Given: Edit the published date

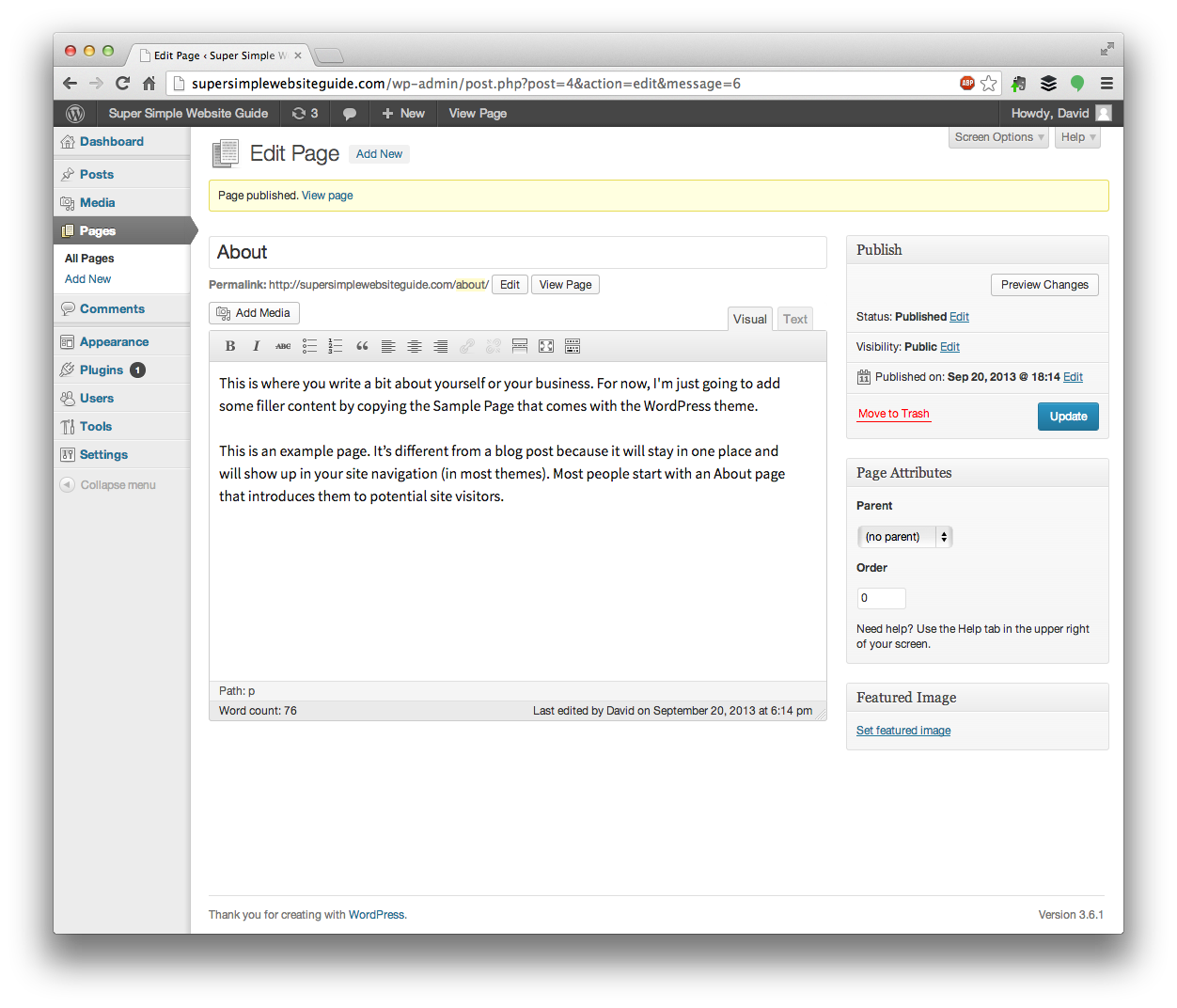Looking at the screenshot, I should pyautogui.click(x=1073, y=377).
